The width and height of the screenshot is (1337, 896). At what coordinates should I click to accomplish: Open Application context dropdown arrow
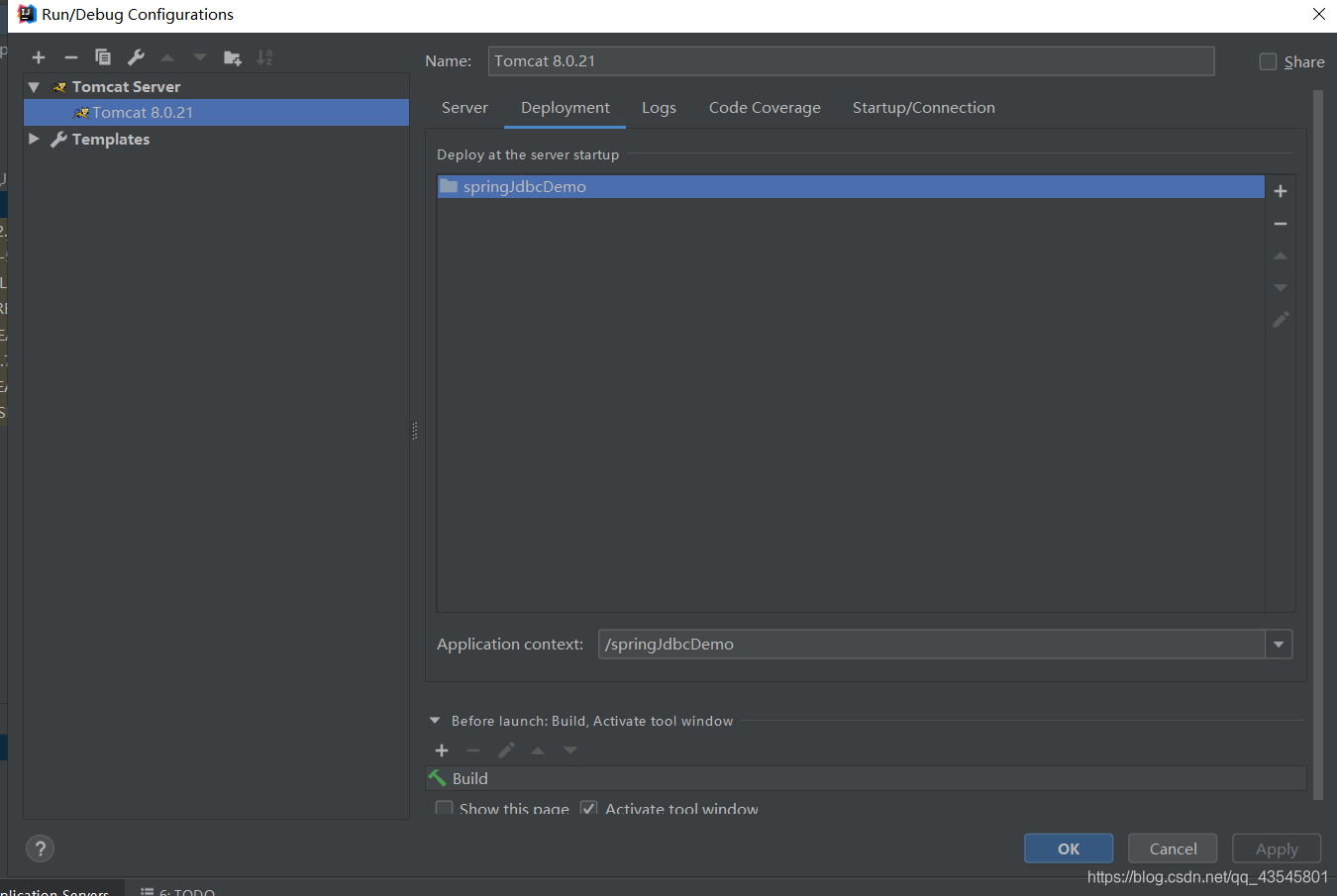[1279, 645]
